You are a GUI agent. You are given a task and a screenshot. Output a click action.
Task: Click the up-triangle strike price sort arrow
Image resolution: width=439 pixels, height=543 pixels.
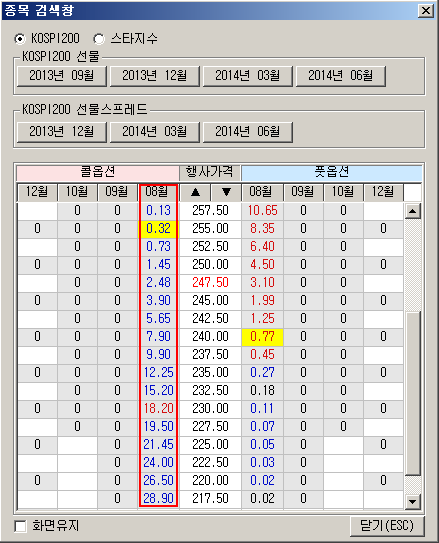(195, 192)
